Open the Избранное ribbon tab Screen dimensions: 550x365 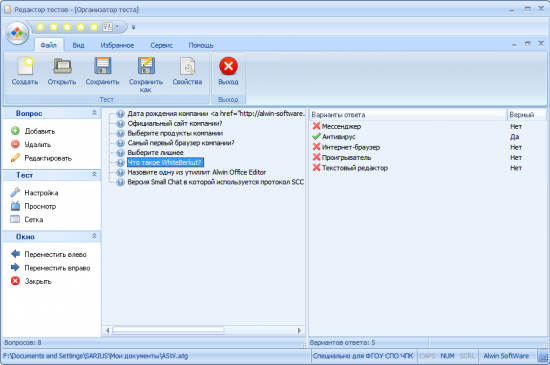click(117, 45)
